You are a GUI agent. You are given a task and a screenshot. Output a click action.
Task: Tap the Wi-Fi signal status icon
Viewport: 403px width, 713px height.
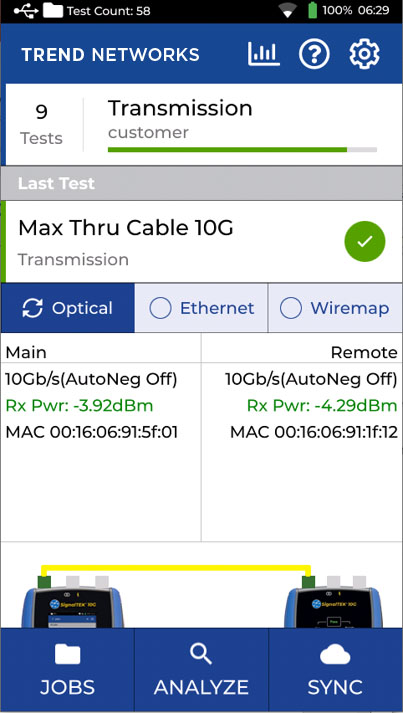[x=287, y=11]
